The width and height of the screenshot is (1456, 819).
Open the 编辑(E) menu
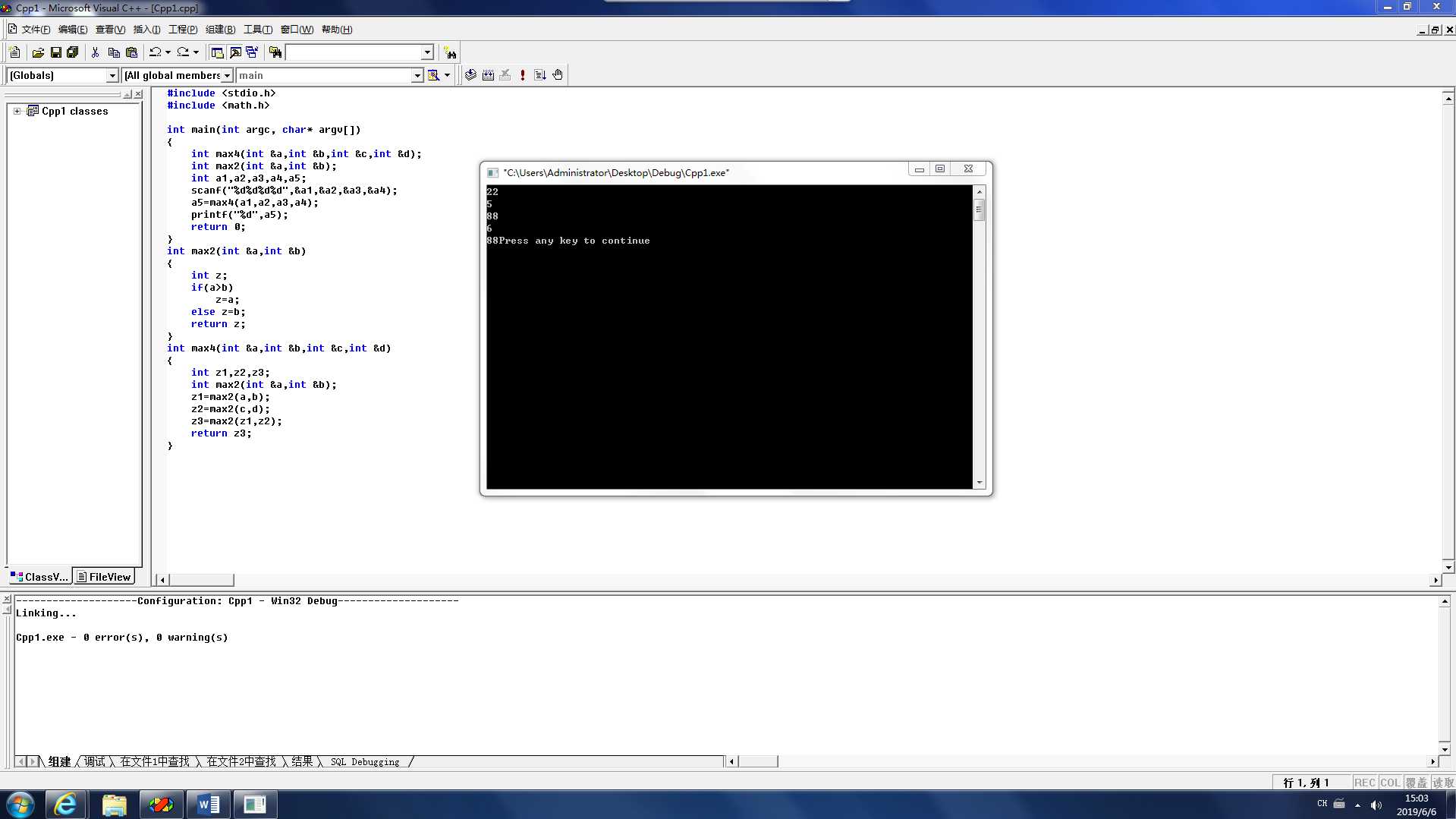(73, 30)
